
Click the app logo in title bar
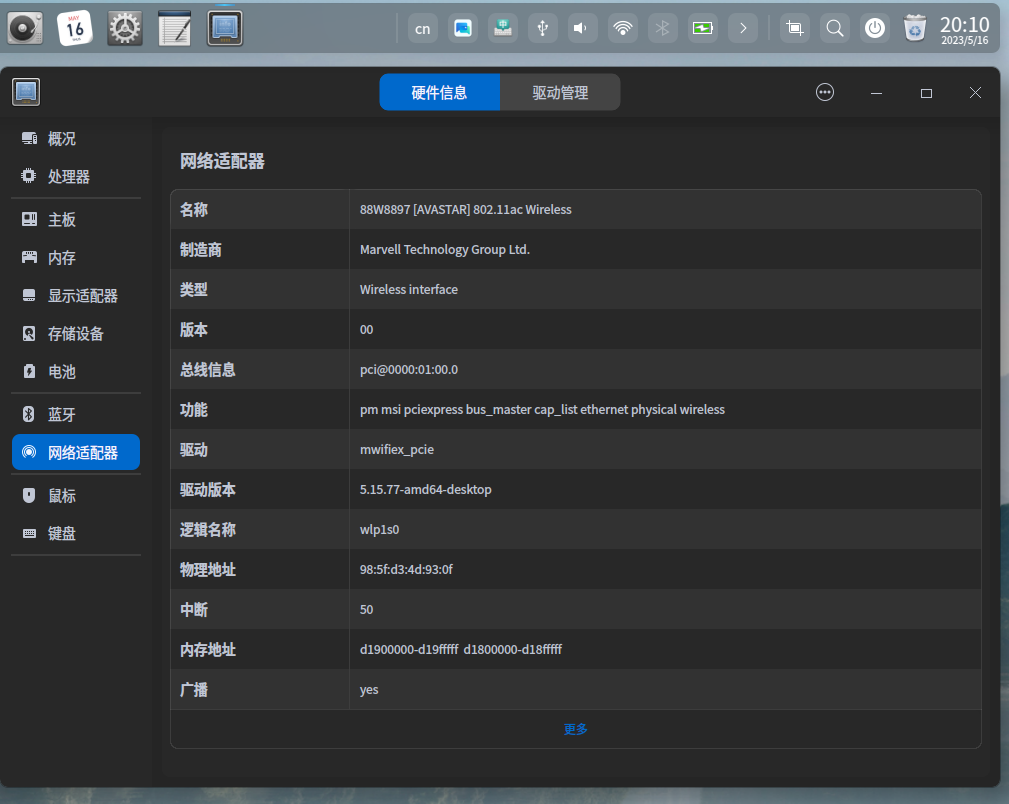[26, 92]
